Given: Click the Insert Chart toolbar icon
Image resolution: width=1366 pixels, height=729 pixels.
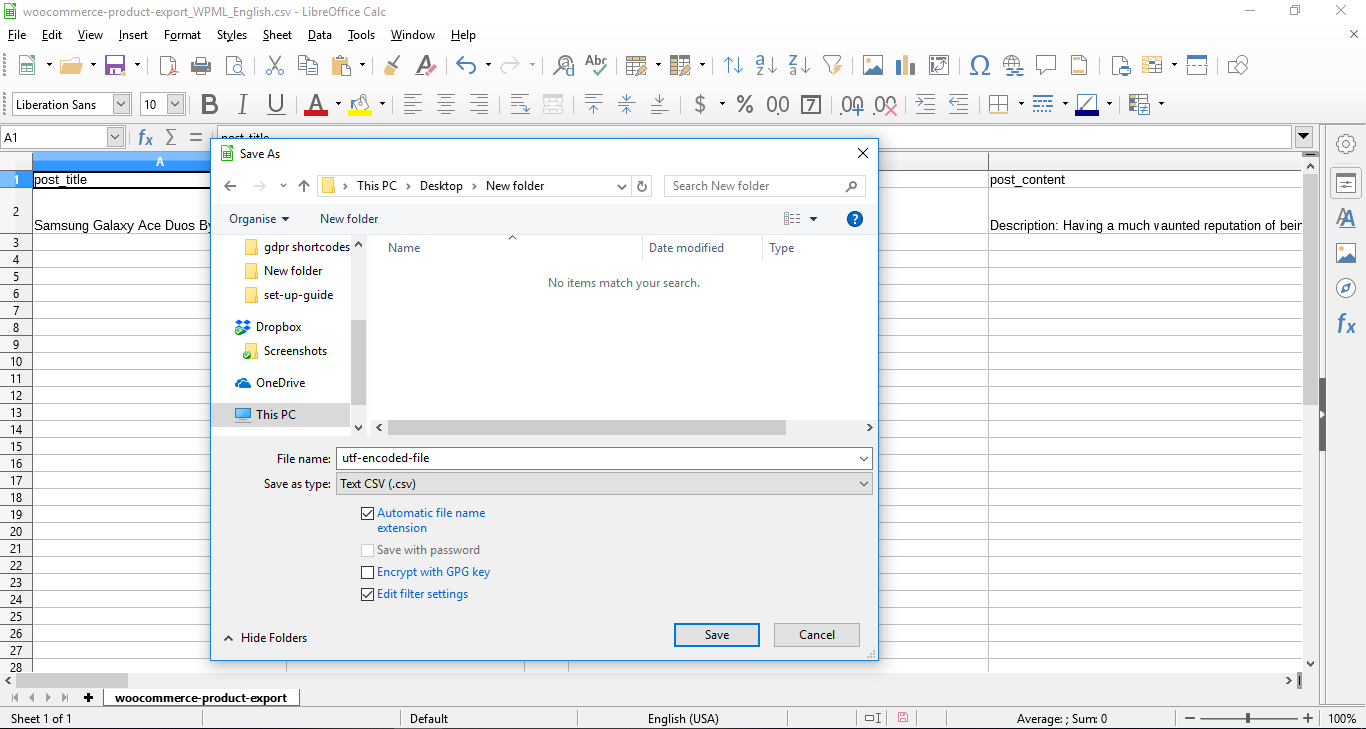Looking at the screenshot, I should 906,66.
